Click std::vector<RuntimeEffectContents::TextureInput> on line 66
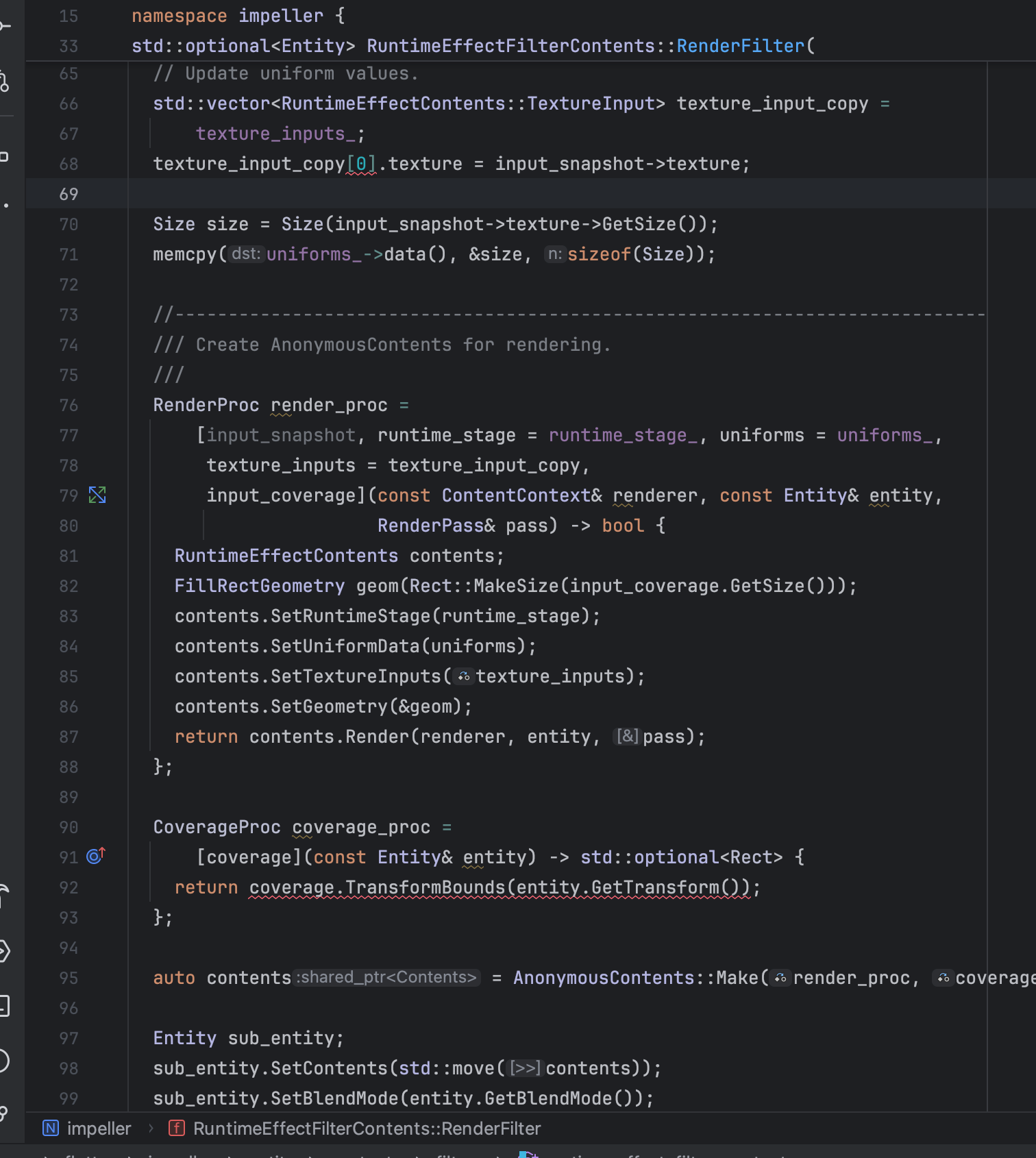Screen dimensions: 1036x1158 [x=409, y=103]
